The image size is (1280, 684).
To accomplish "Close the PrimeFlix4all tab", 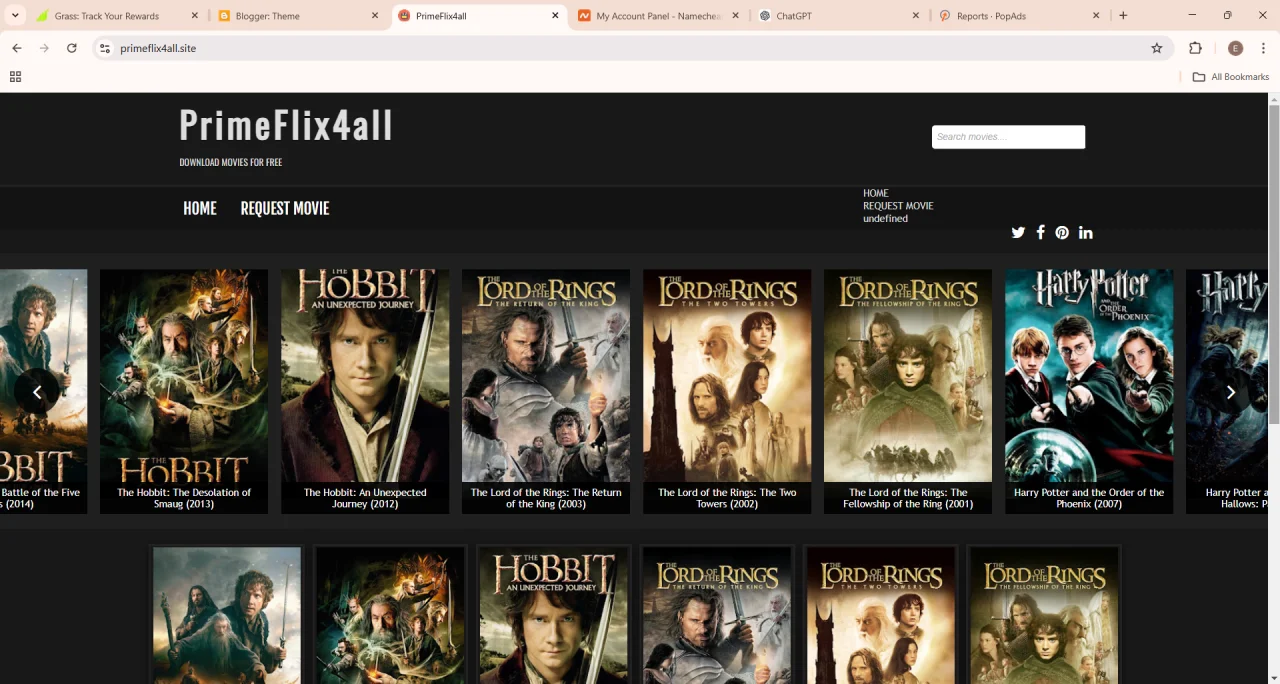I will [x=555, y=16].
